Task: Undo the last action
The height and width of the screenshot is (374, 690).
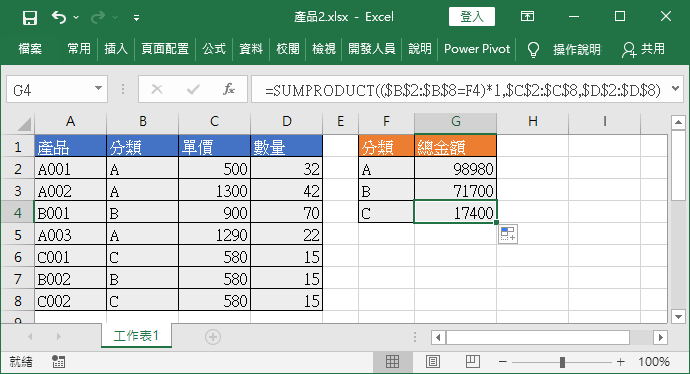Action: tap(59, 18)
